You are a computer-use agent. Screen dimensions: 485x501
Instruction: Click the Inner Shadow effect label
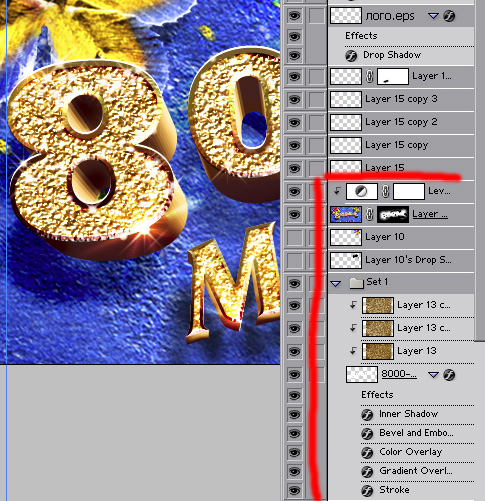[409, 414]
